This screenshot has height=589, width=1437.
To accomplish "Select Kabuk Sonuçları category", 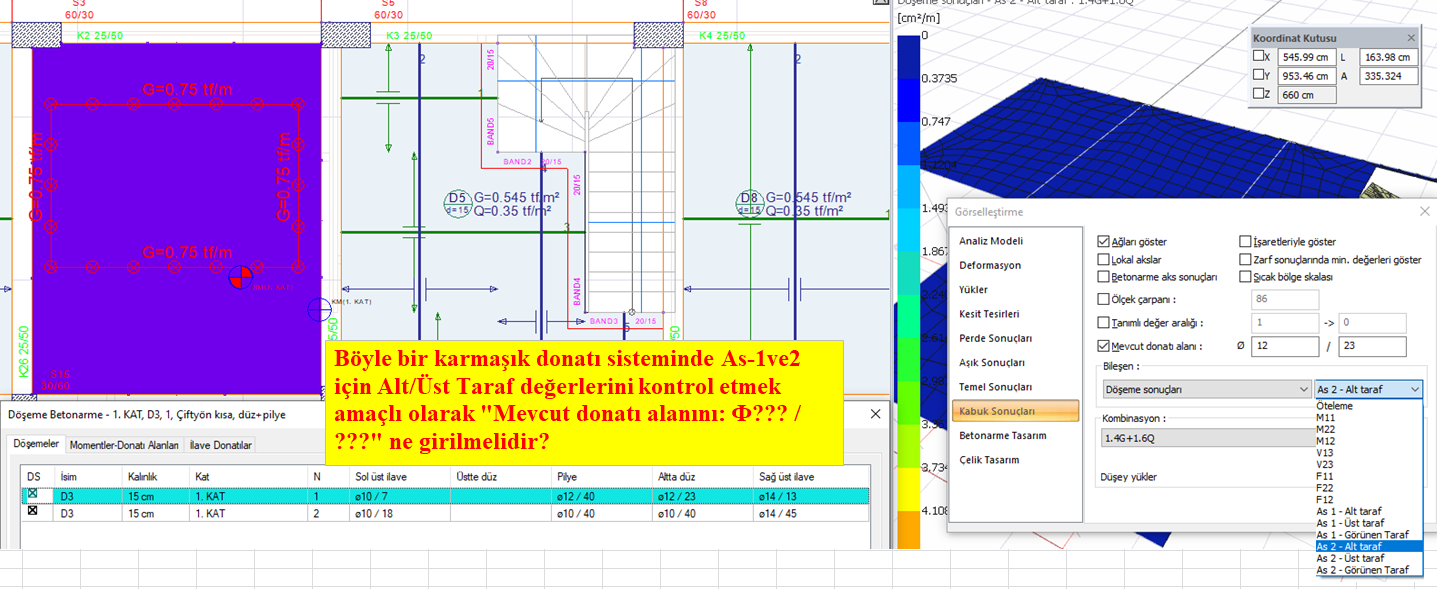I will click(x=1016, y=411).
